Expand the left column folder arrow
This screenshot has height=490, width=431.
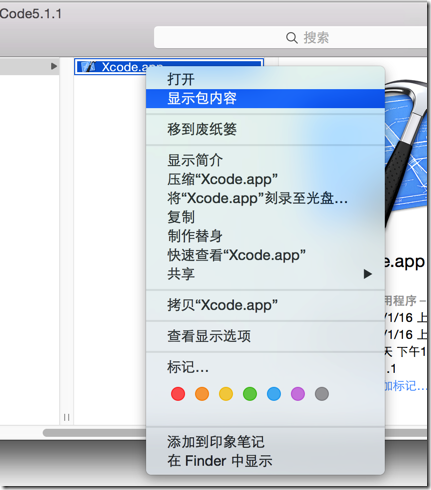point(54,66)
